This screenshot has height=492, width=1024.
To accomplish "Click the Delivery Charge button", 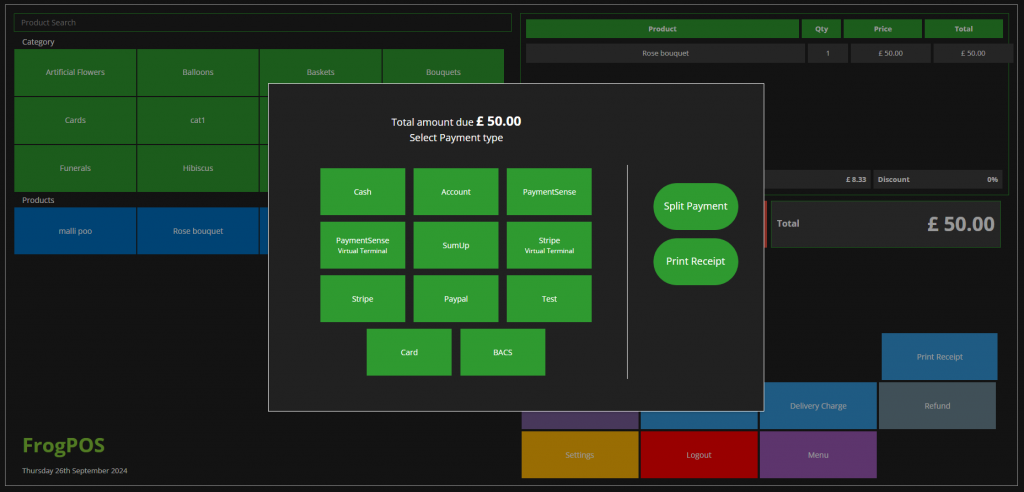I will tap(818, 406).
